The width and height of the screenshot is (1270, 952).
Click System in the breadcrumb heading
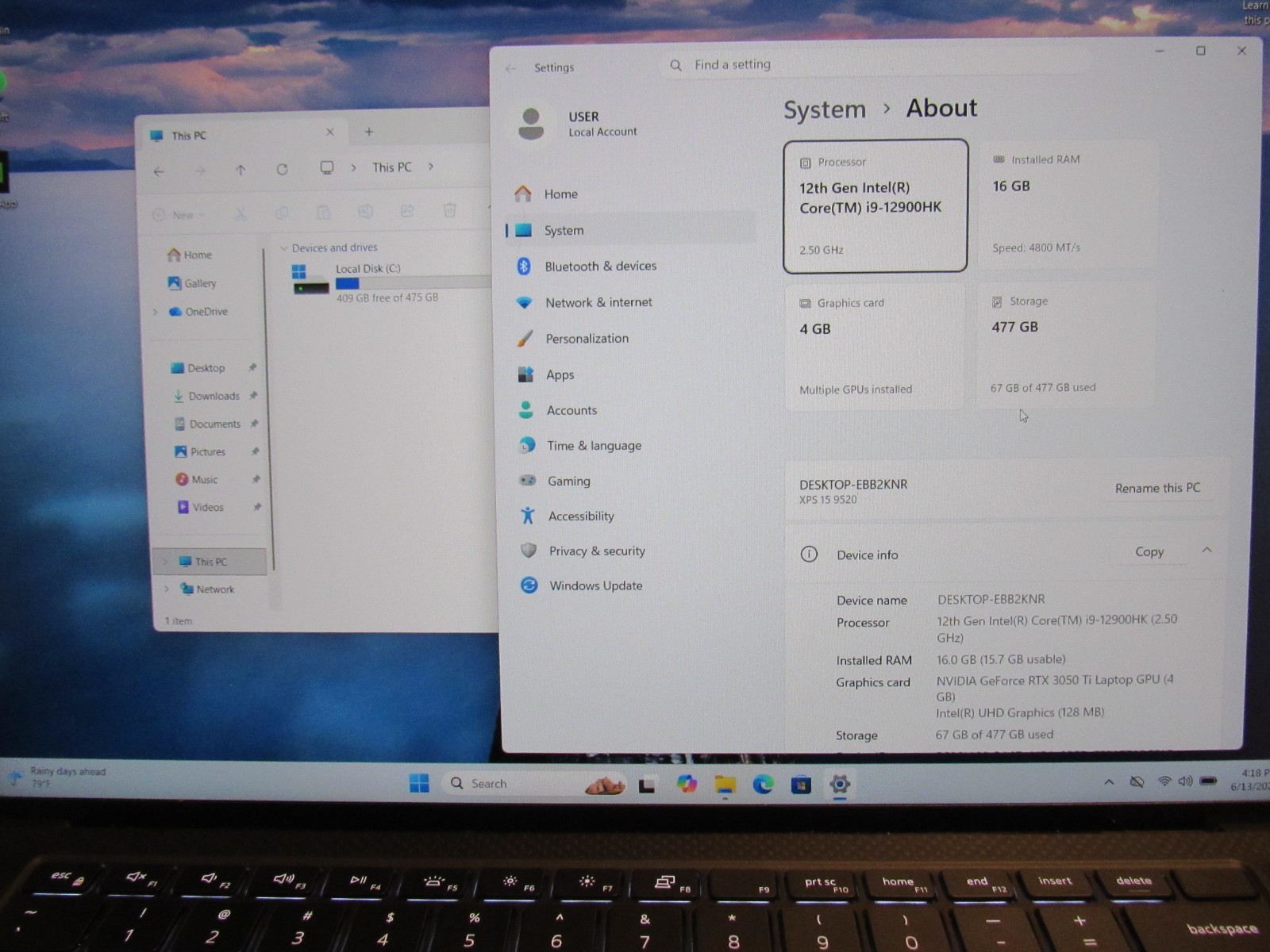825,109
